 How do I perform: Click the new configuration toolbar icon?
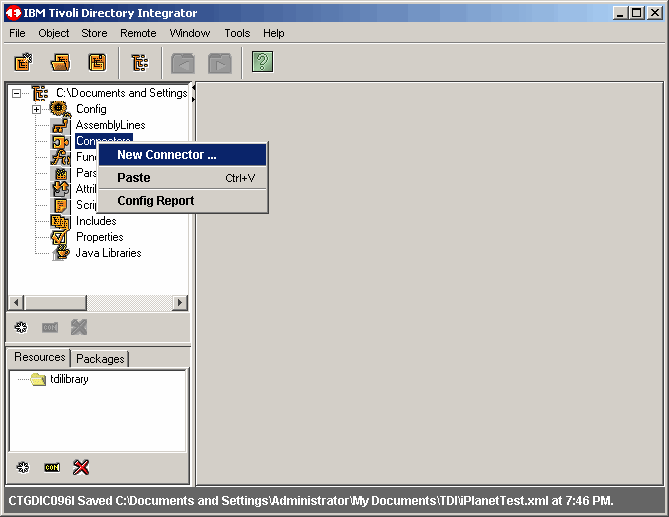[x=23, y=63]
